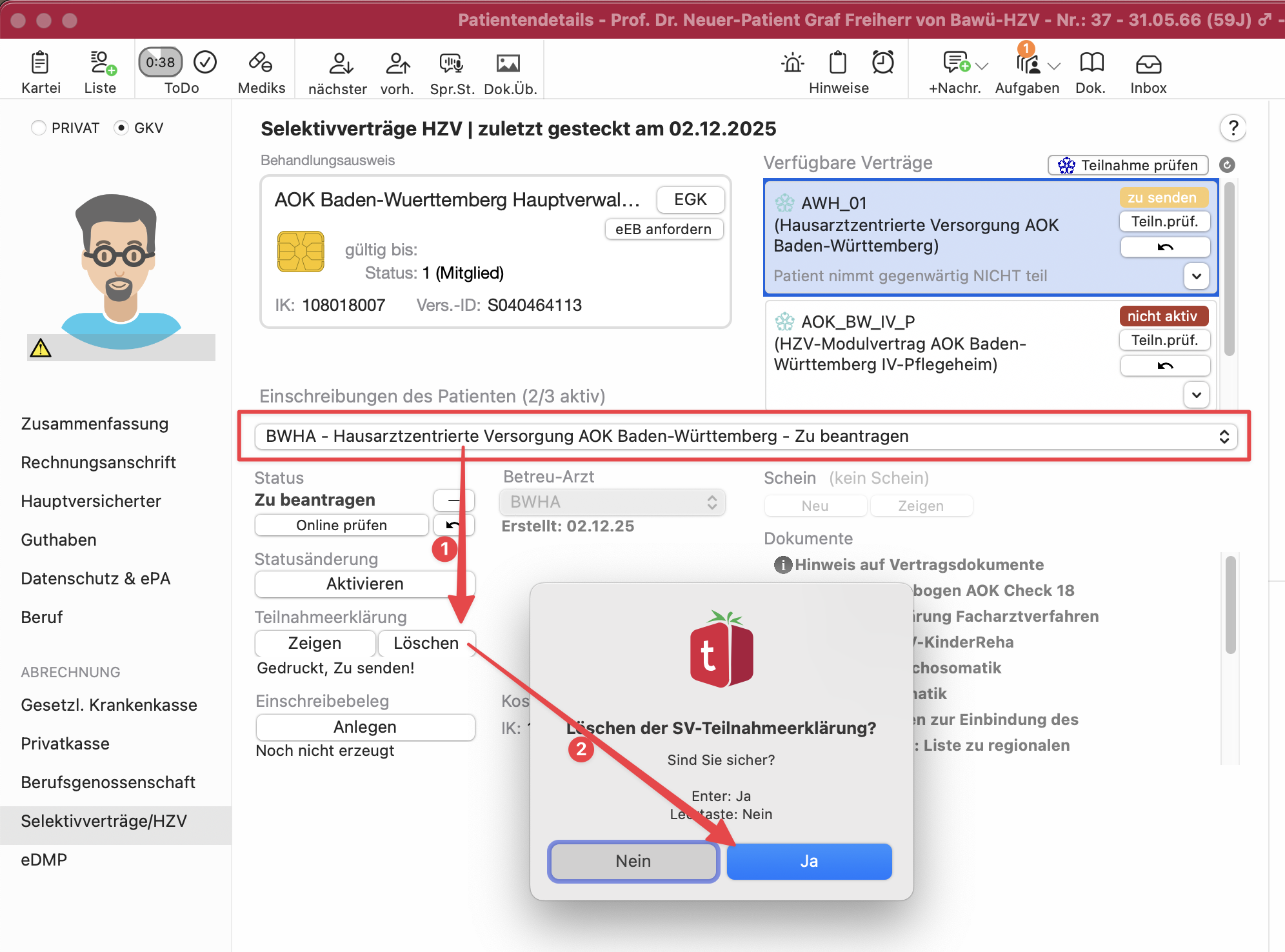This screenshot has width=1285, height=952.
Task: Click the Mediks pills icon
Action: (261, 63)
